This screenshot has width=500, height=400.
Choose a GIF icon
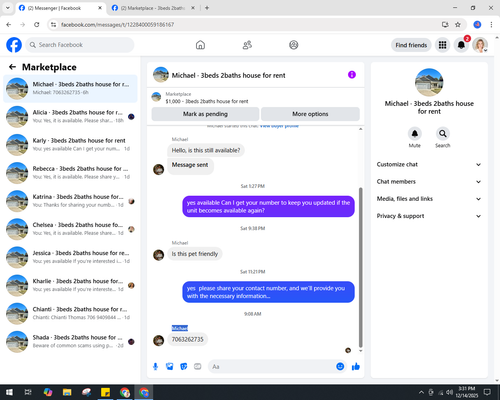pyautogui.click(x=198, y=367)
